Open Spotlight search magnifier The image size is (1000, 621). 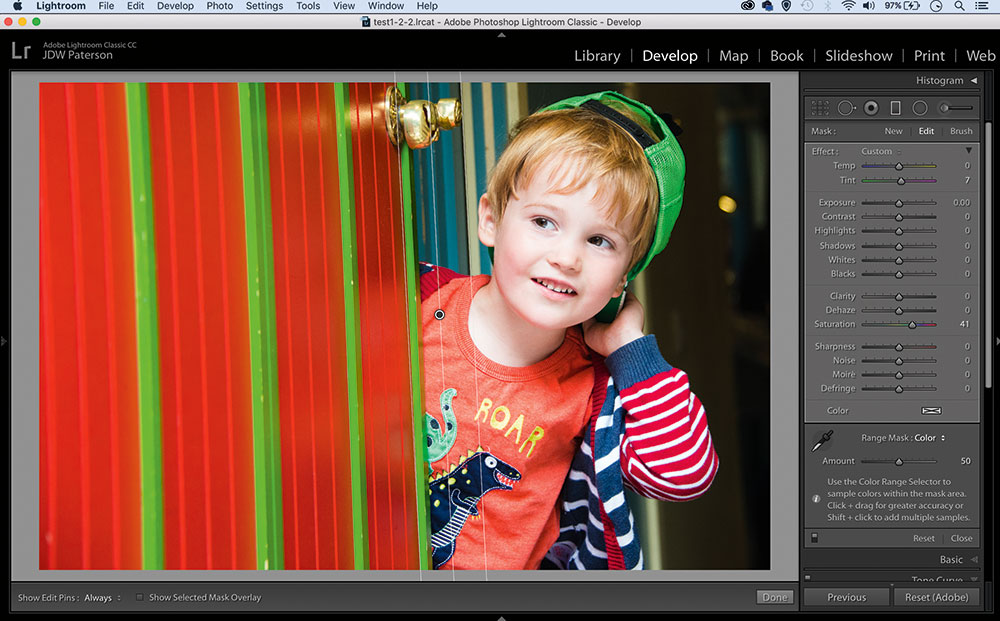tap(959, 6)
